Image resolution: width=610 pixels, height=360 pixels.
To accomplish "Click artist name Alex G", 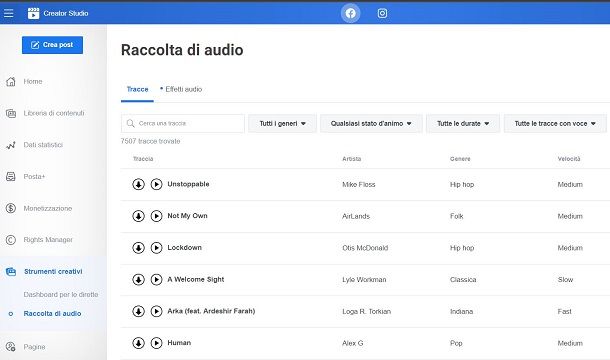I will pos(352,343).
